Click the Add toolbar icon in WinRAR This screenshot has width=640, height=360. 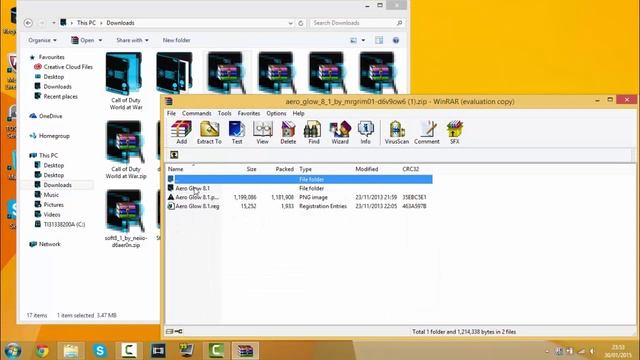point(181,132)
